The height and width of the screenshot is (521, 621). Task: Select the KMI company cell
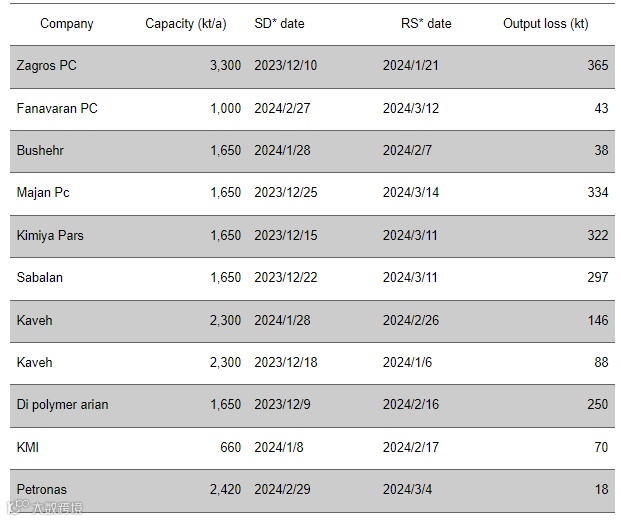(28, 447)
